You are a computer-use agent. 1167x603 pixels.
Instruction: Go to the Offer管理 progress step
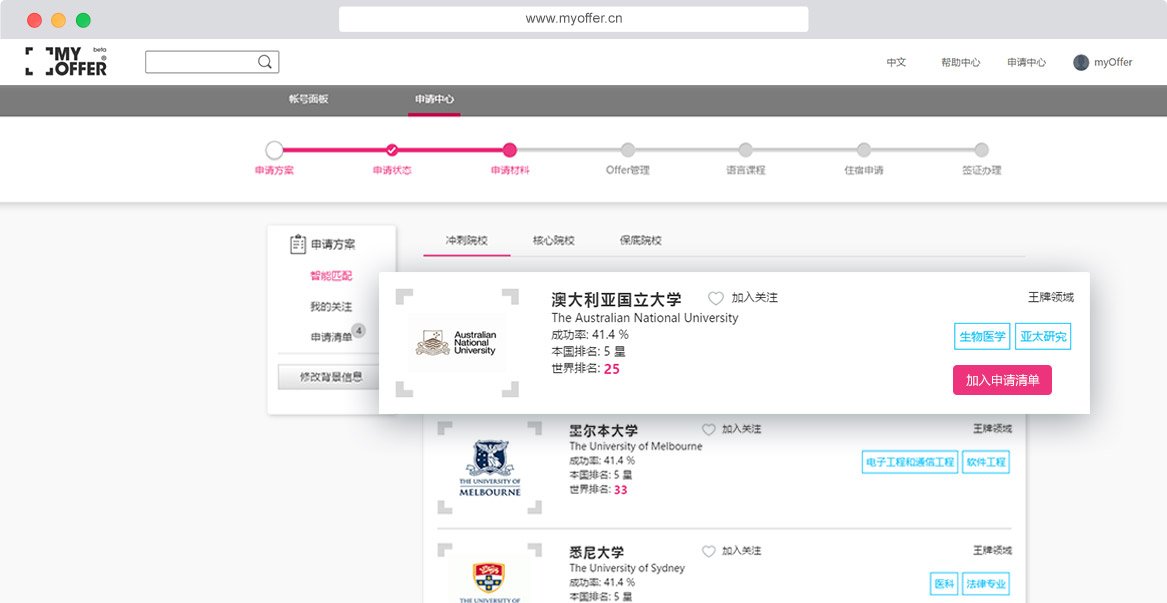point(628,150)
